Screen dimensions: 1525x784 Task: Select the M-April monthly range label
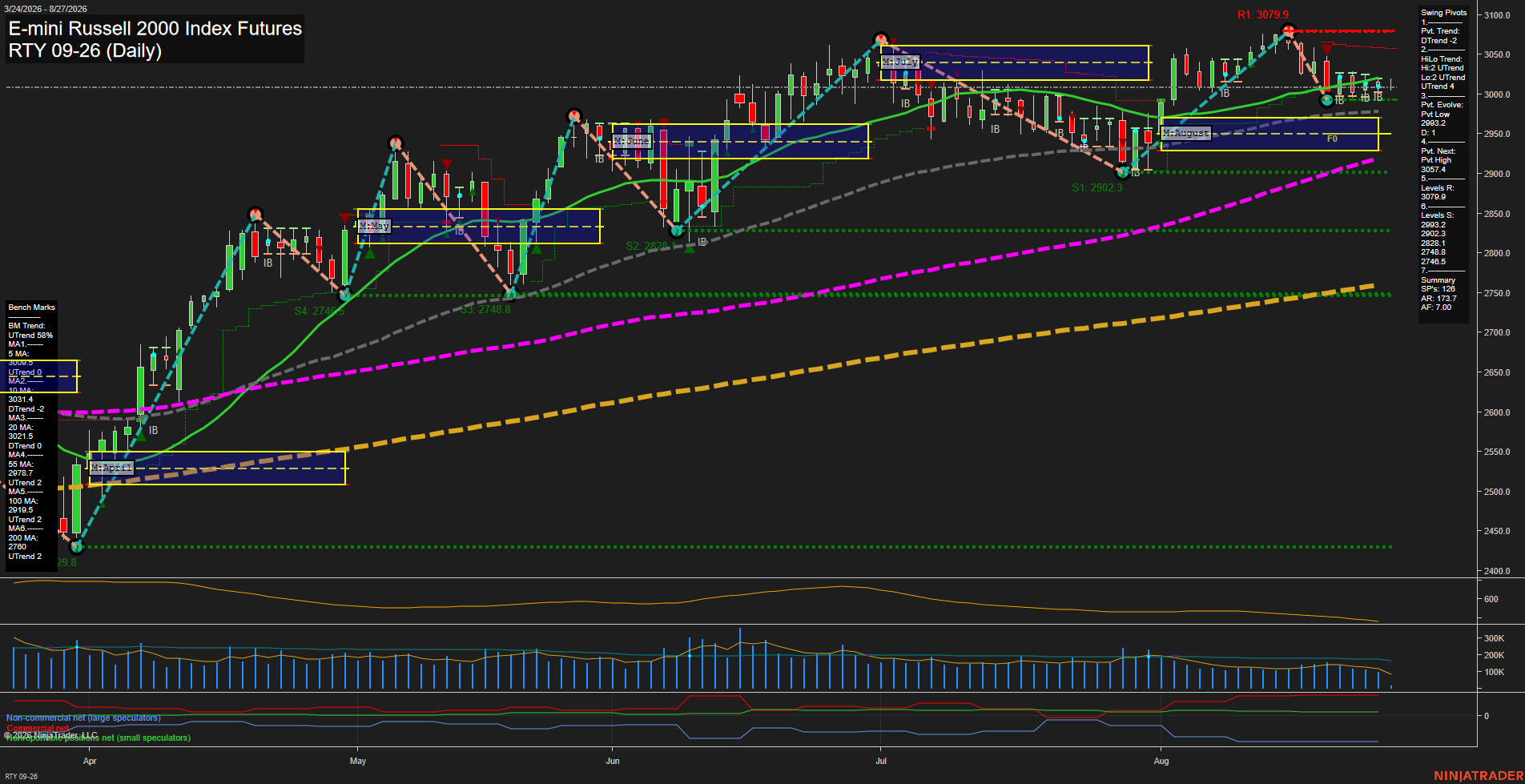pyautogui.click(x=111, y=468)
